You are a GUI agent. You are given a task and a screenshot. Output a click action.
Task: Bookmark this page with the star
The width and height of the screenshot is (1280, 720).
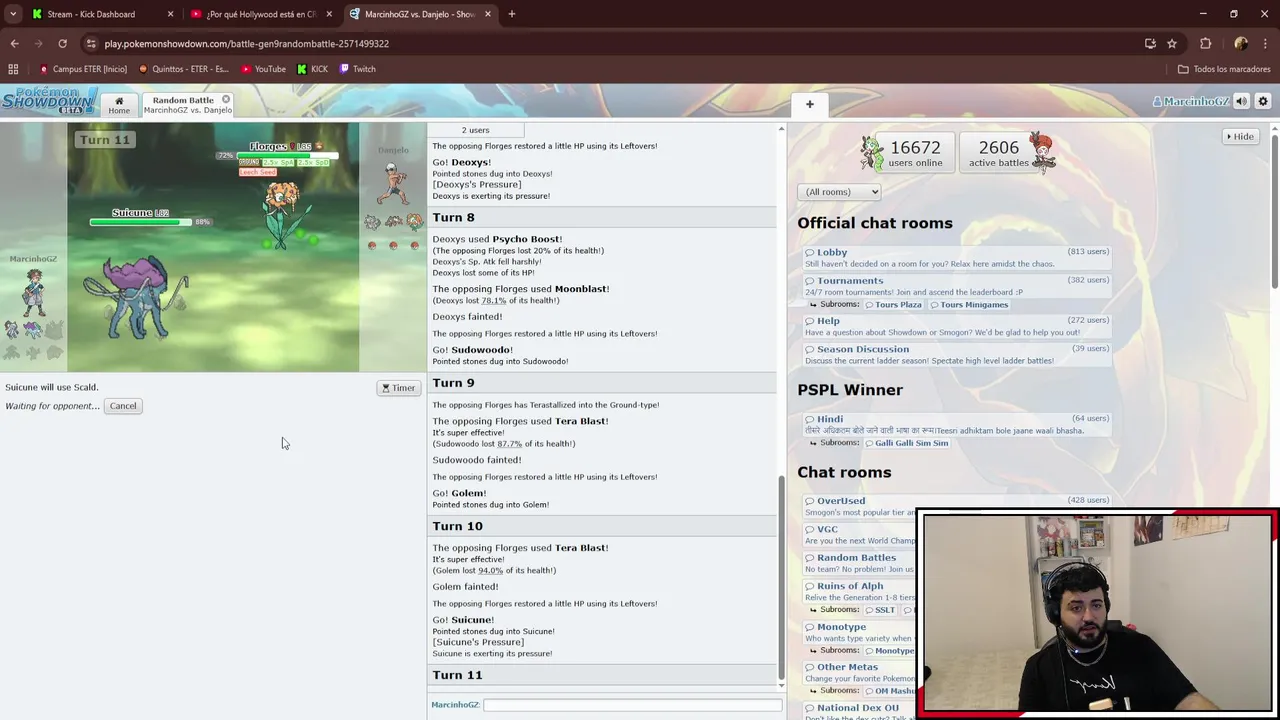click(1172, 44)
